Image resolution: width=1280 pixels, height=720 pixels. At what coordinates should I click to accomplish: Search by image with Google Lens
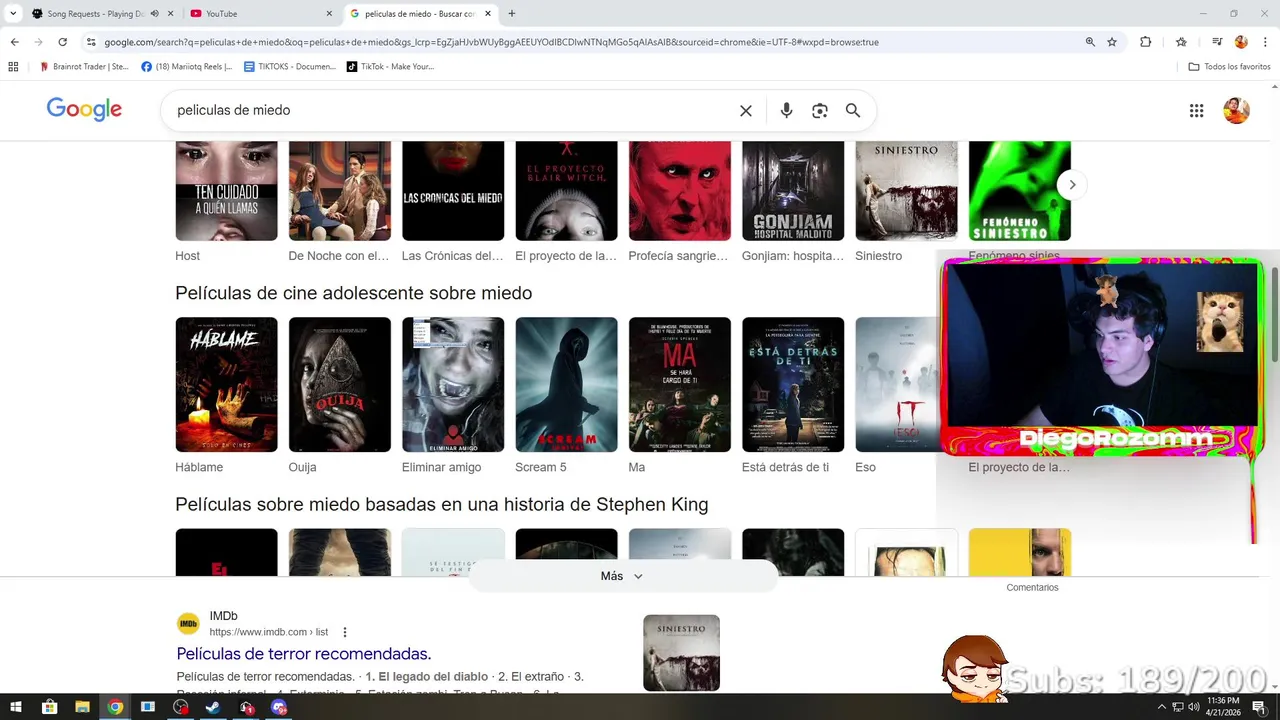click(x=820, y=111)
